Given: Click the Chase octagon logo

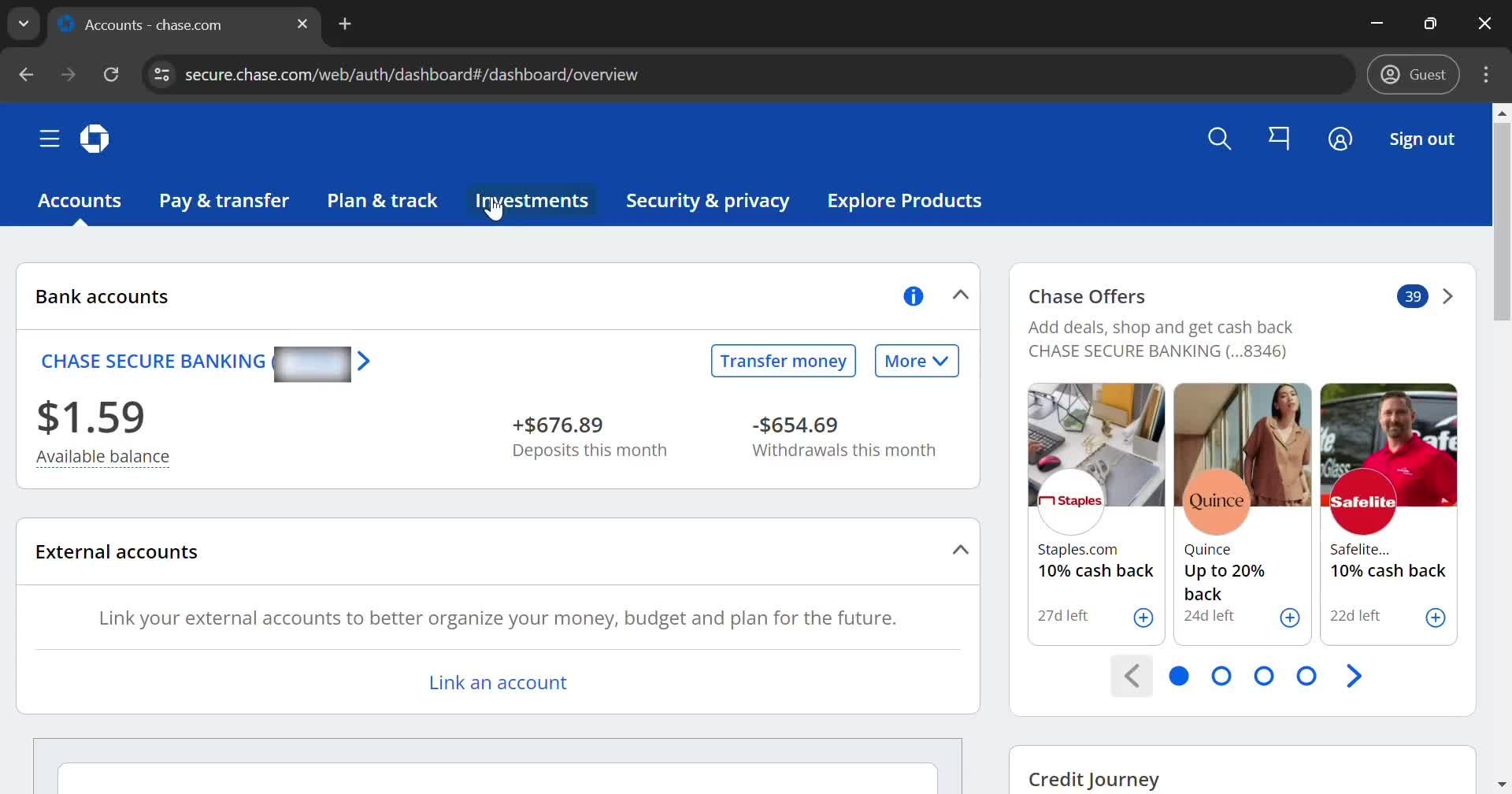Looking at the screenshot, I should pyautogui.click(x=94, y=139).
